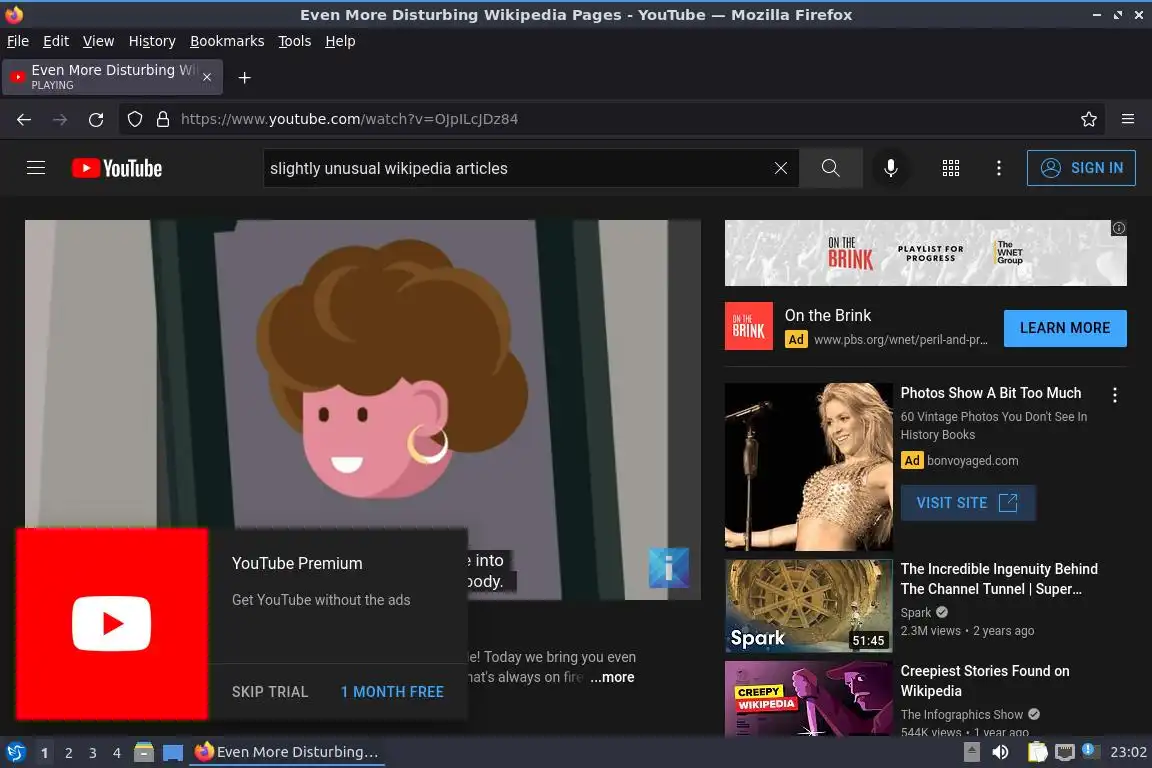Open the notification tray icon with exclamation
The image size is (1152, 768).
(1090, 750)
